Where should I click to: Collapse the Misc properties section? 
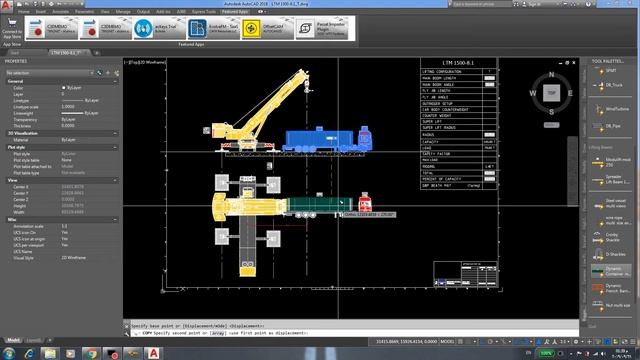click(115, 220)
